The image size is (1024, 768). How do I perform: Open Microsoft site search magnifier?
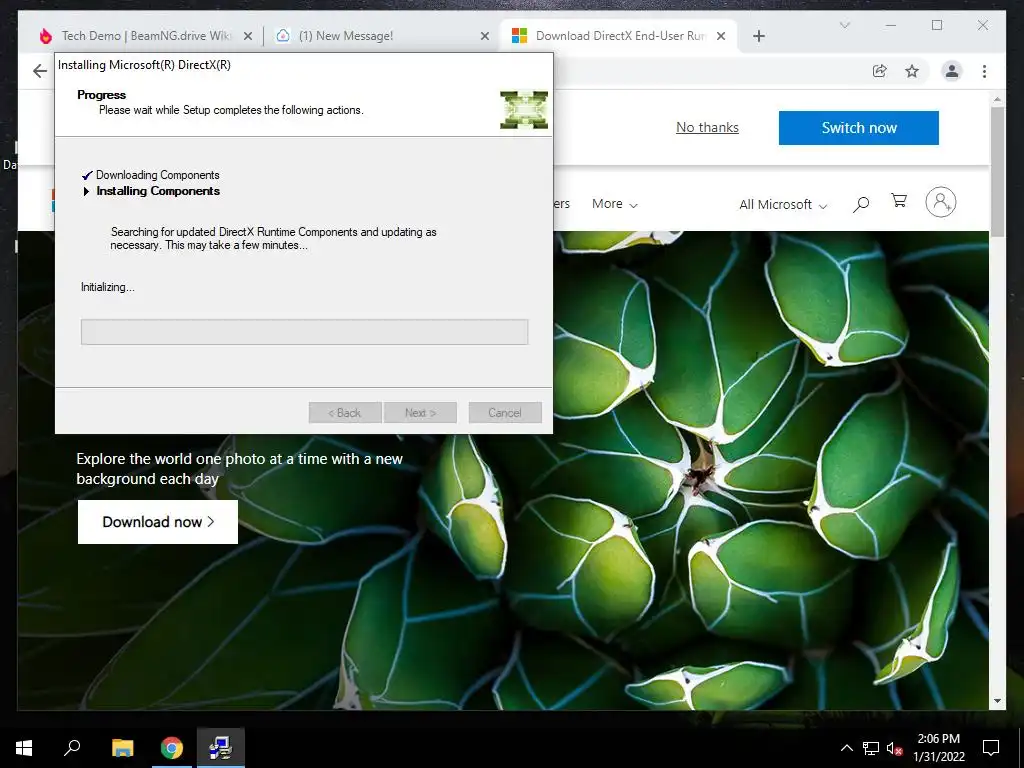click(x=861, y=204)
